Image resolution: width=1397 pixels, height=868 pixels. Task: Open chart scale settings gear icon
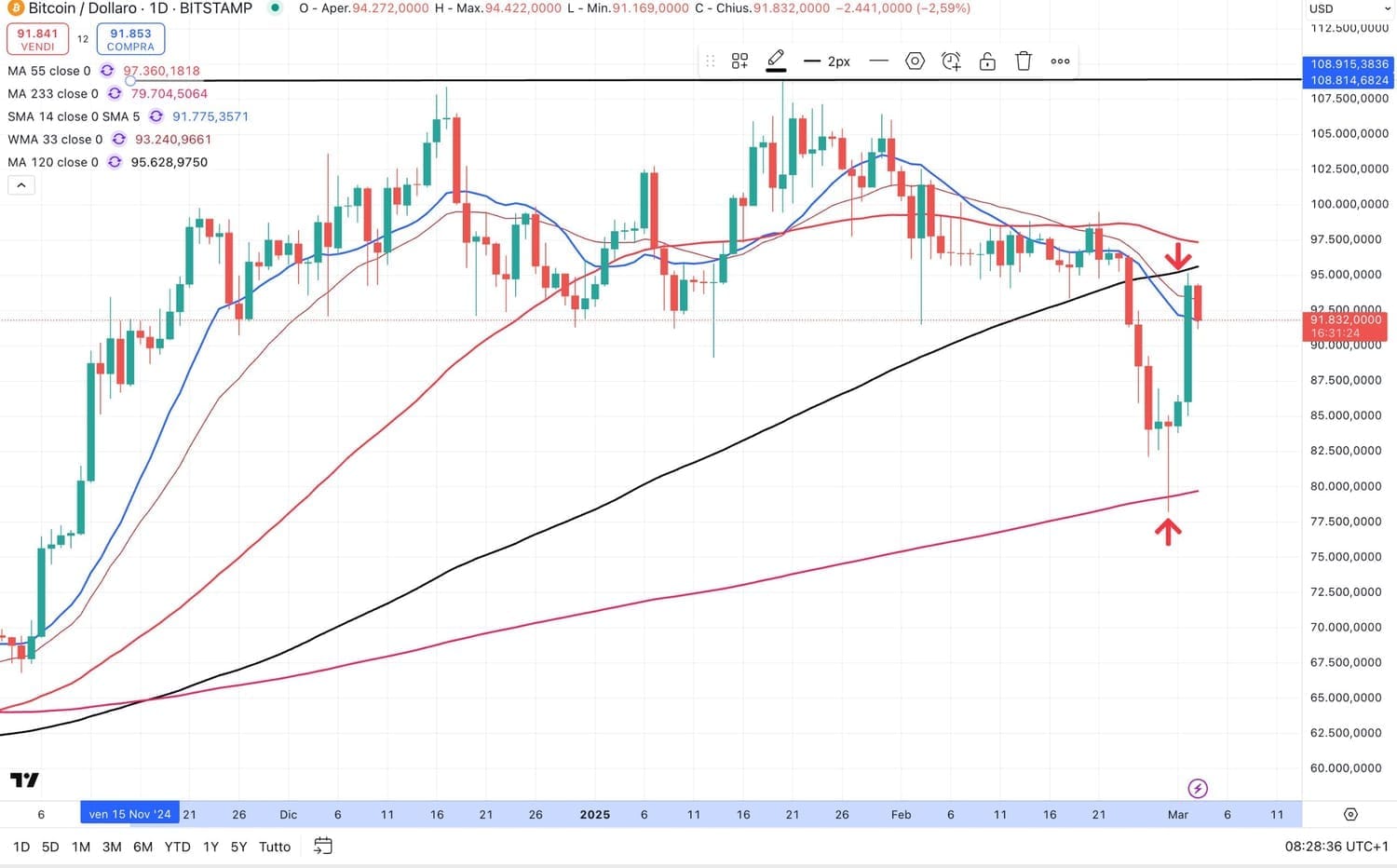(1350, 814)
